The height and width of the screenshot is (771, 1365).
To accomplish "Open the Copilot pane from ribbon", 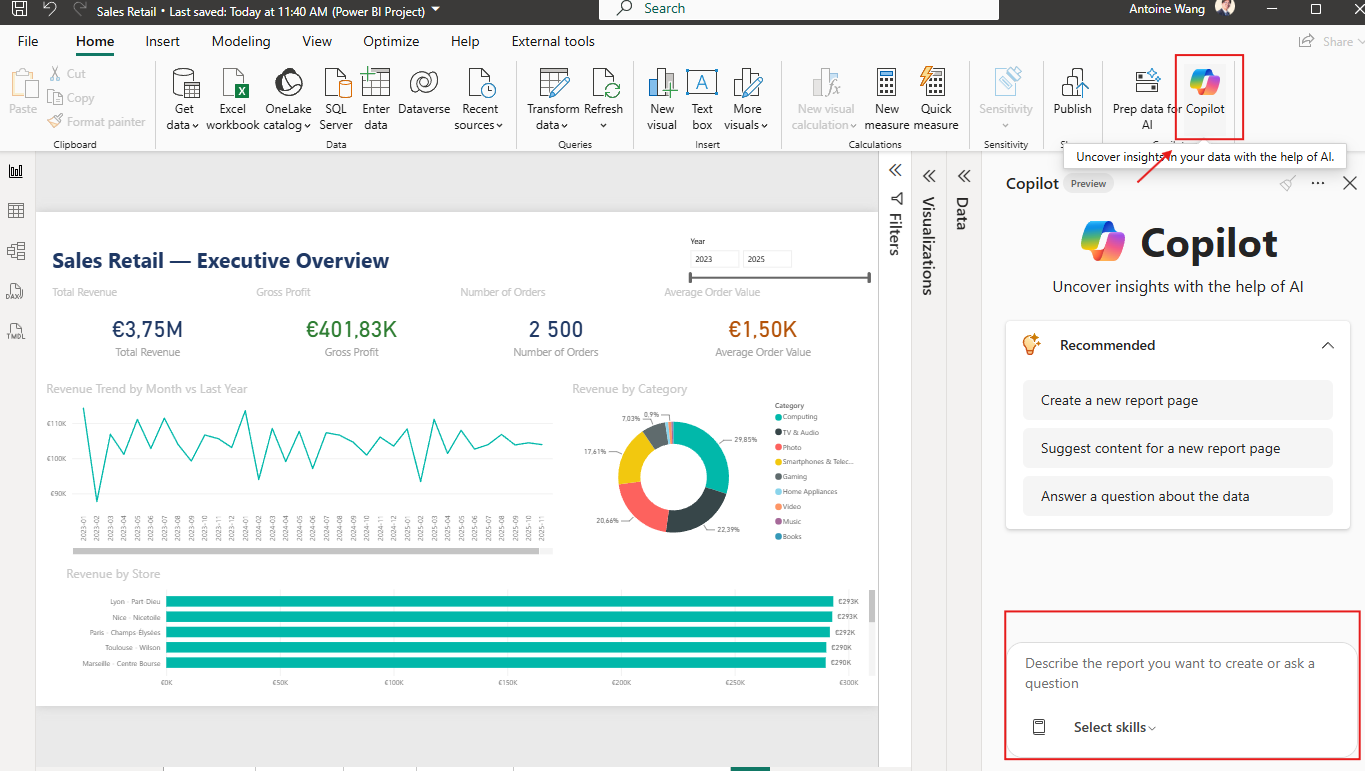I will tap(1205, 95).
